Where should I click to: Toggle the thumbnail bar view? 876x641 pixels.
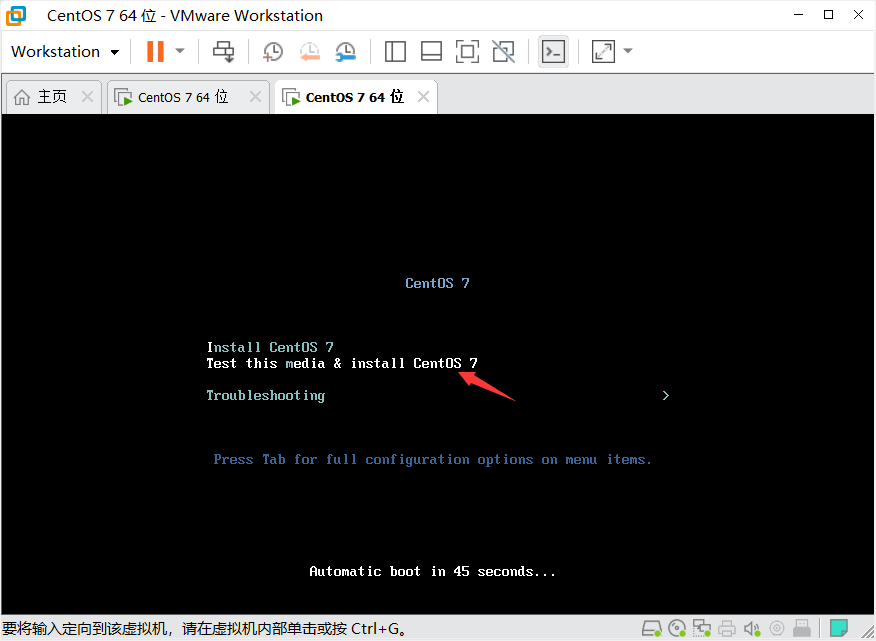click(x=431, y=51)
